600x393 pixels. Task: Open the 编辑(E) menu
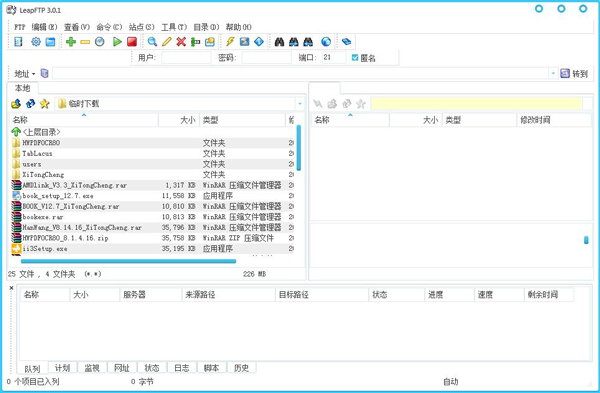[x=44, y=27]
